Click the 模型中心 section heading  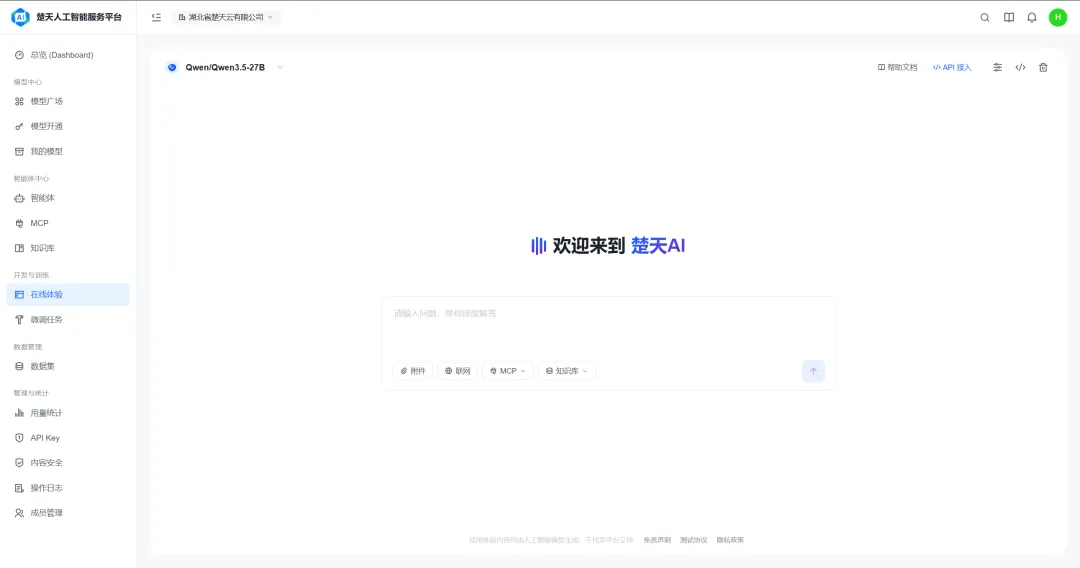tap(28, 82)
